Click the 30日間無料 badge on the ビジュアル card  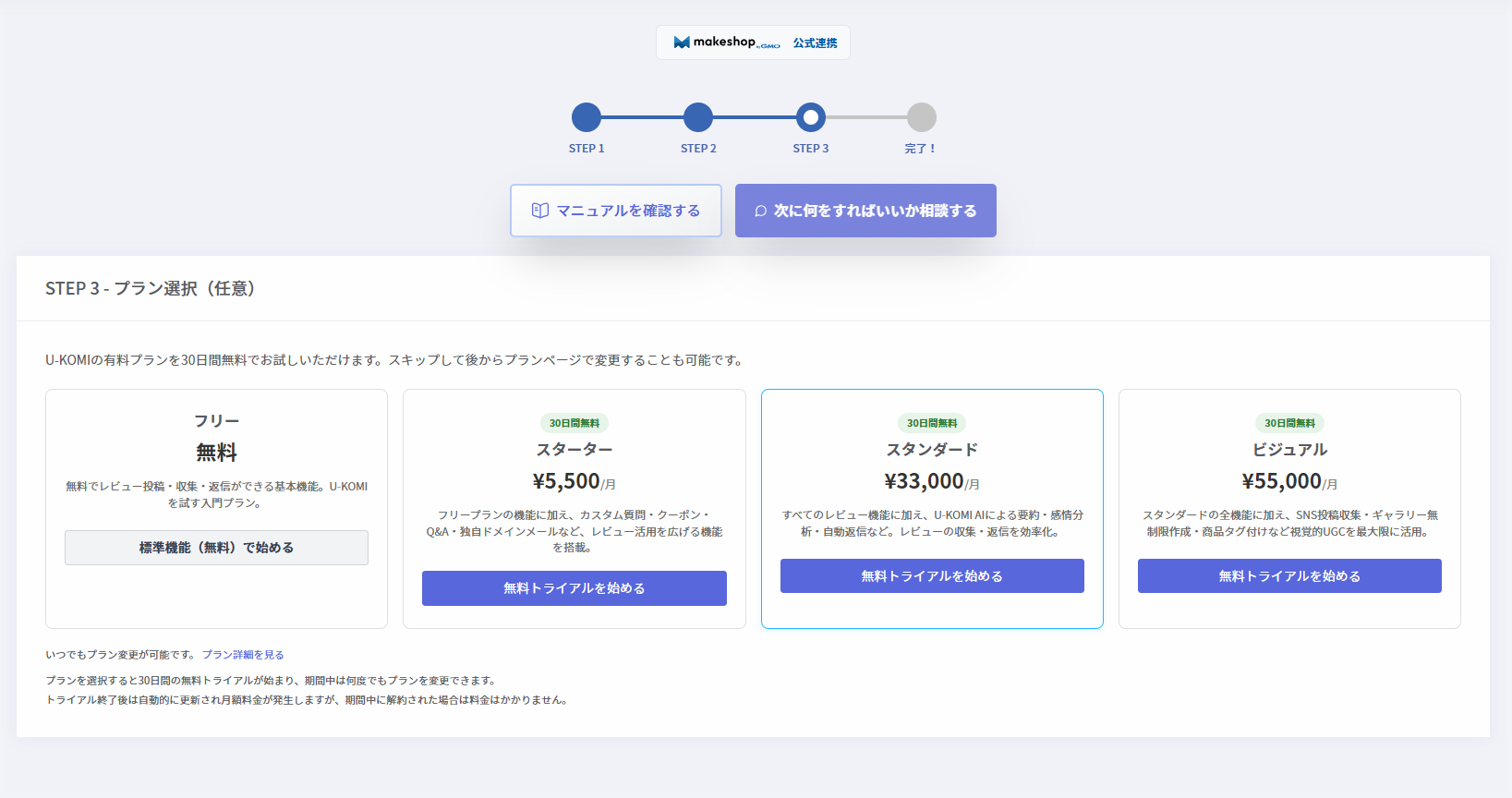point(1288,423)
